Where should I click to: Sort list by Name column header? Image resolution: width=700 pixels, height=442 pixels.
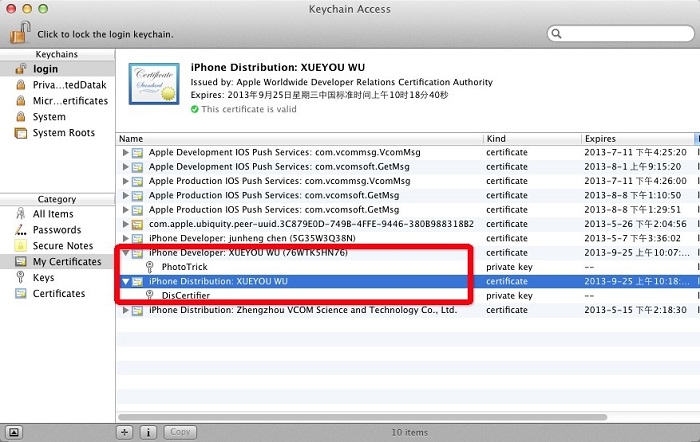(300, 139)
